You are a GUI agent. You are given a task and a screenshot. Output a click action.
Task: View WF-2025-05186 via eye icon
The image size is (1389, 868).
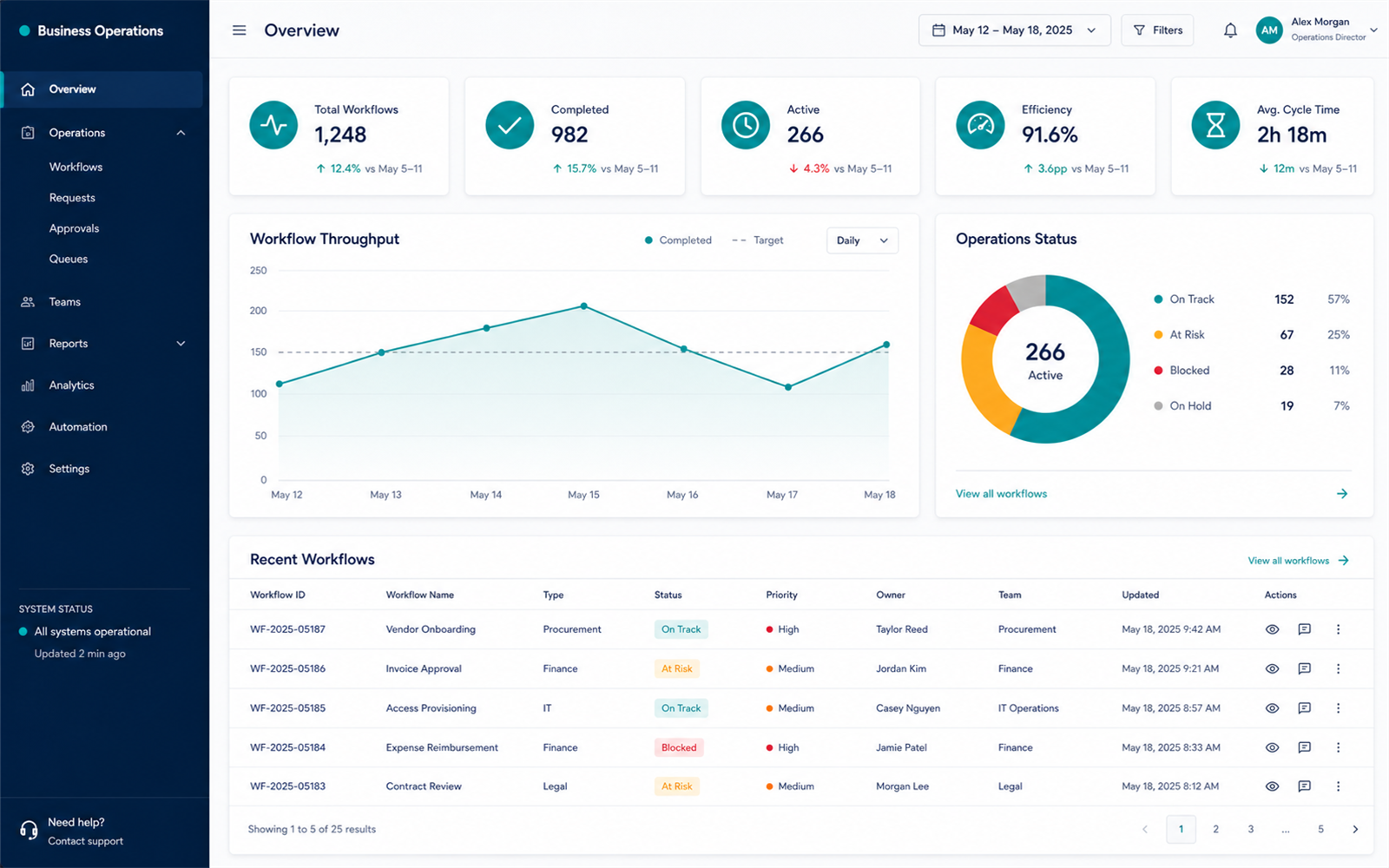click(x=1272, y=668)
